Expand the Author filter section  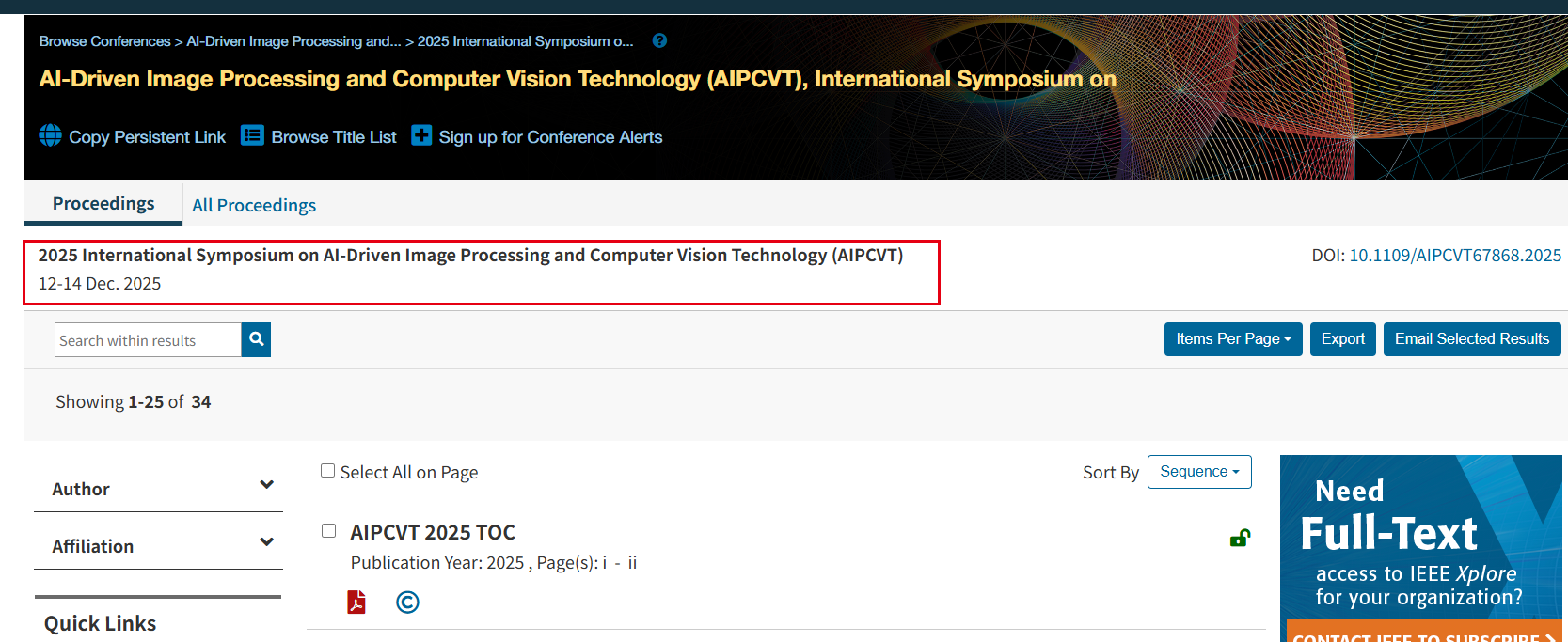[x=266, y=485]
